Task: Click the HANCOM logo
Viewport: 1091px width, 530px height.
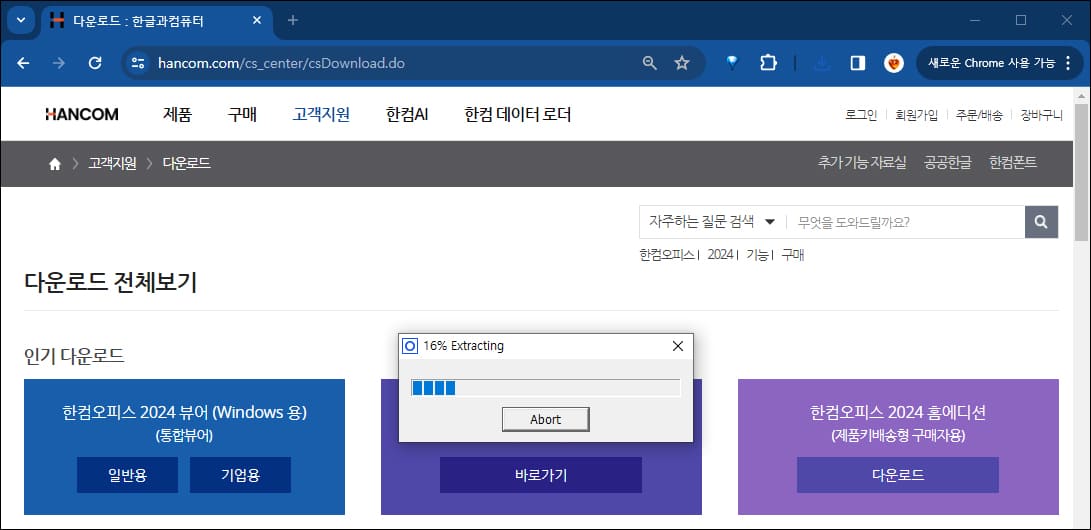Action: coord(82,115)
